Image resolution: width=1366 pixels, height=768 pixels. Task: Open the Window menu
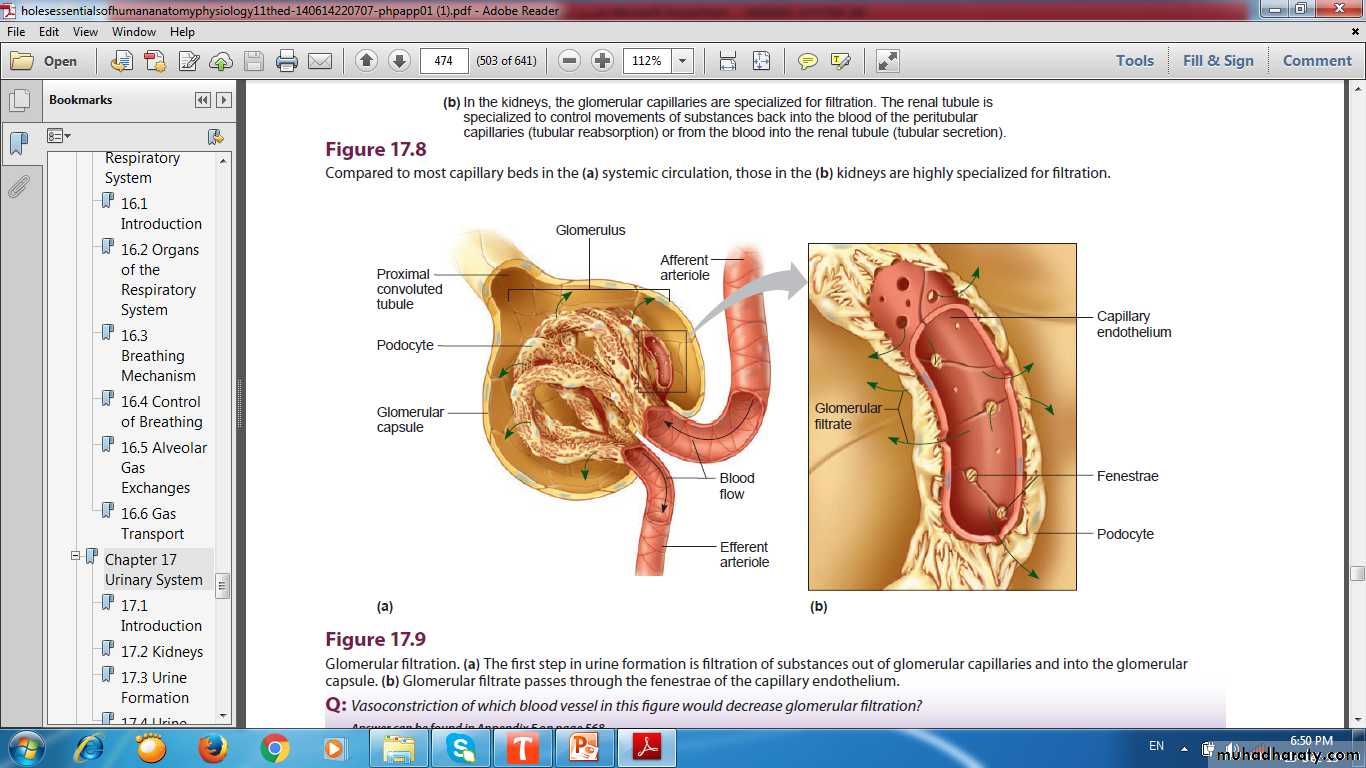point(133,32)
